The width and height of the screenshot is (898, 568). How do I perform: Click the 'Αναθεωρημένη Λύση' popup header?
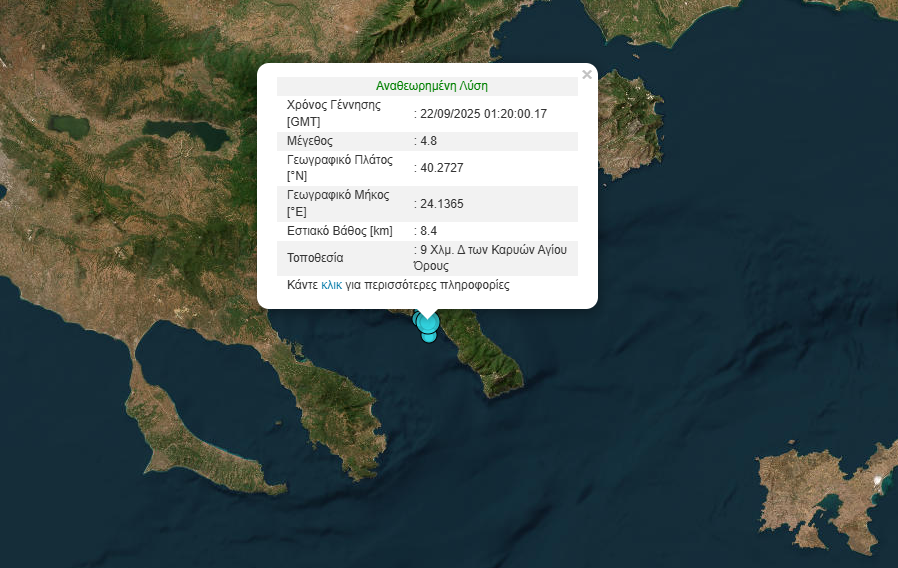coord(431,86)
